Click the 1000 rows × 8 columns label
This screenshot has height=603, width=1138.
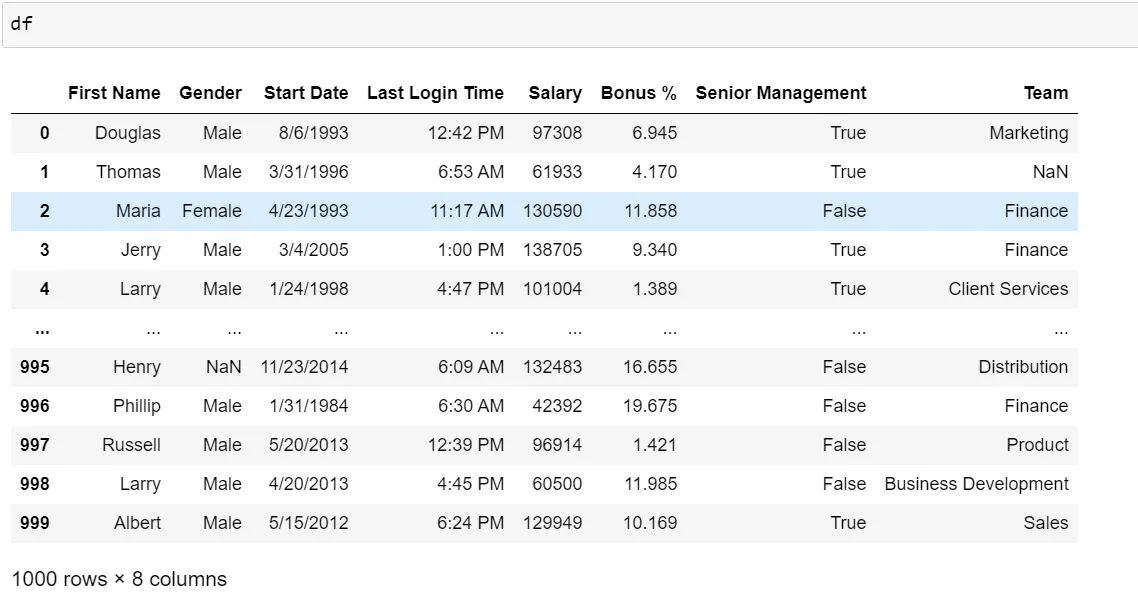pos(117,578)
